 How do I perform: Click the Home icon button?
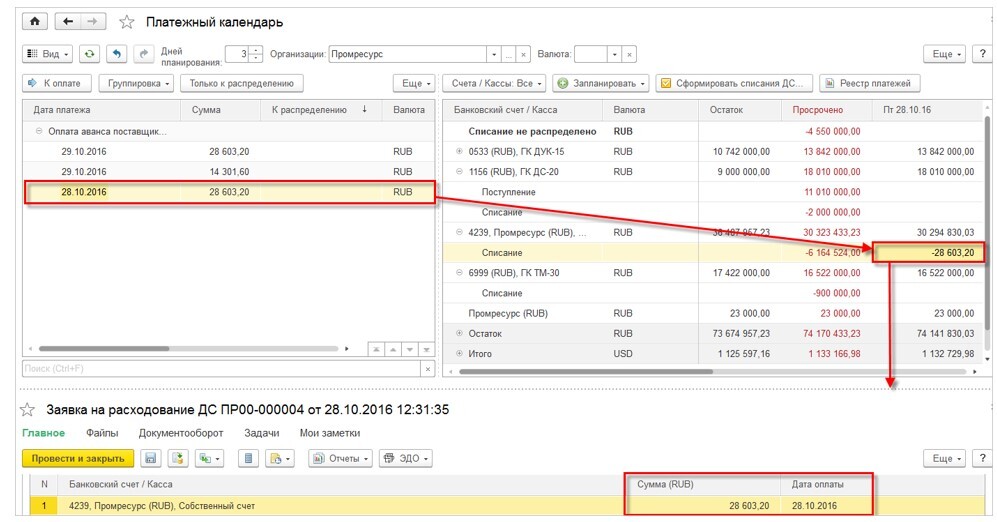tap(35, 22)
